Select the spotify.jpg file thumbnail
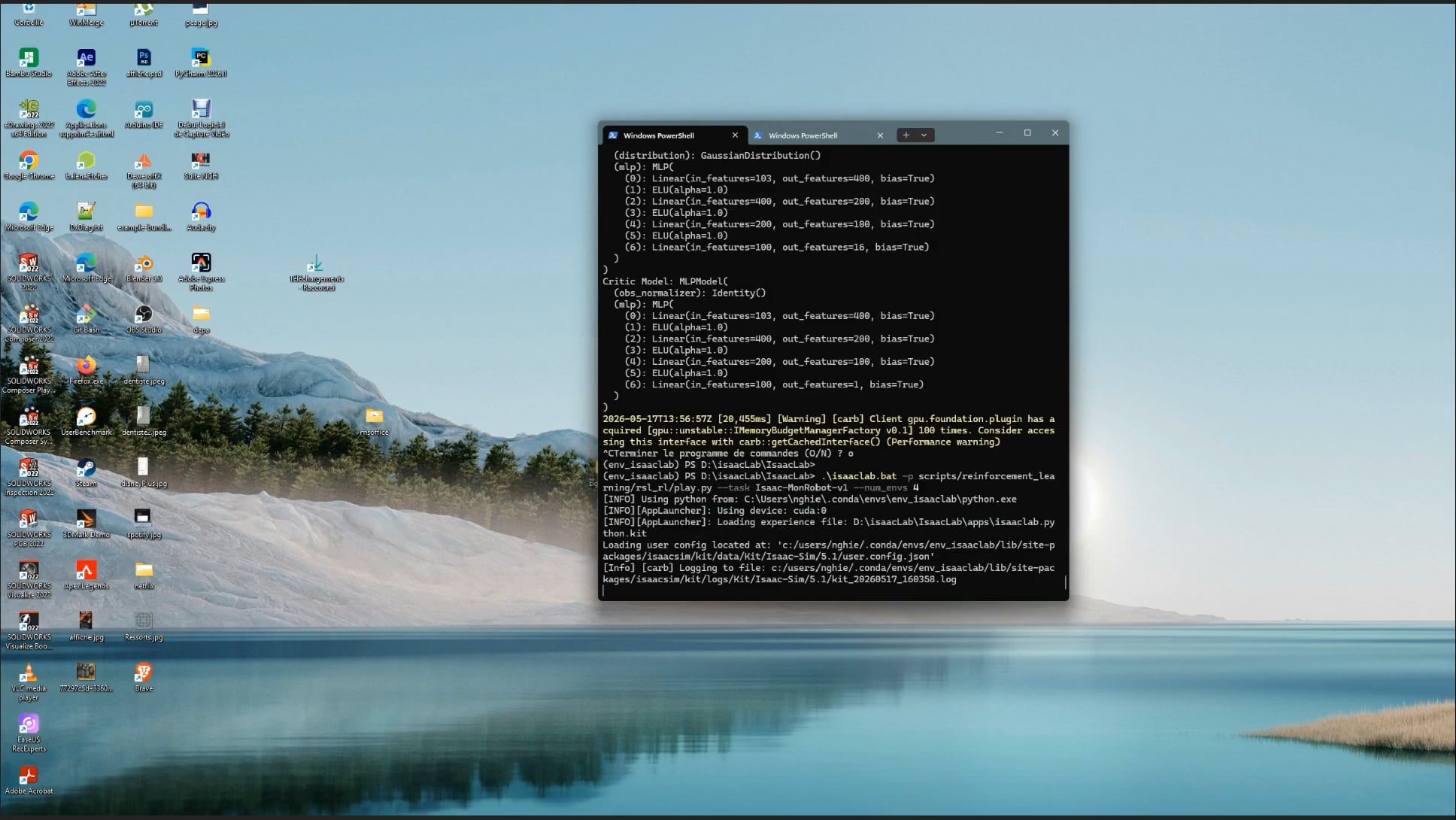 [x=144, y=524]
